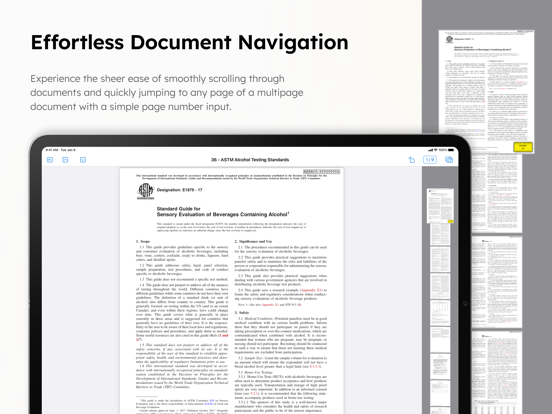Tap the Wi-Fi icon in the iPad status bar

pos(435,150)
